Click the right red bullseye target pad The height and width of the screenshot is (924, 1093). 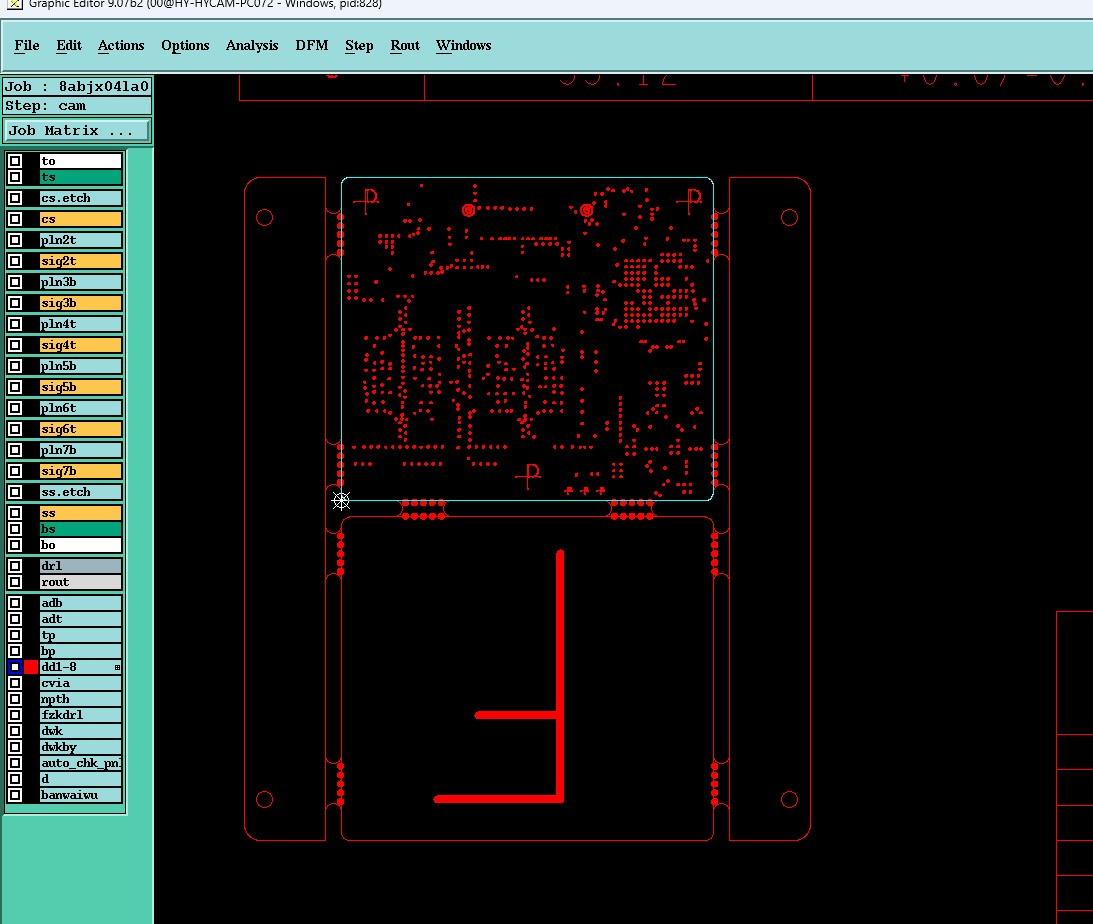click(586, 210)
